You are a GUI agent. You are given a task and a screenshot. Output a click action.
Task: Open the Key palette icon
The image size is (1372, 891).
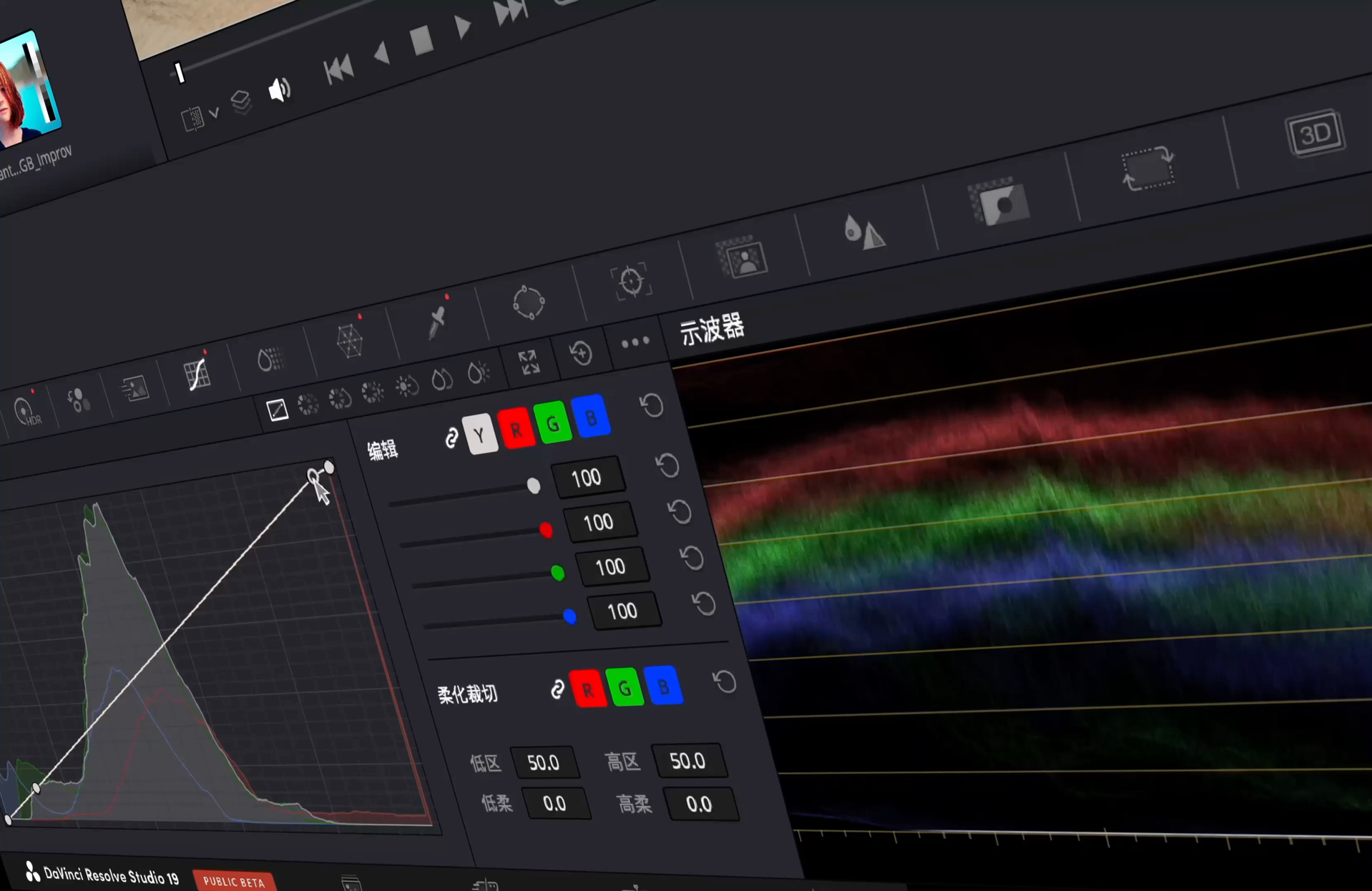pos(999,202)
